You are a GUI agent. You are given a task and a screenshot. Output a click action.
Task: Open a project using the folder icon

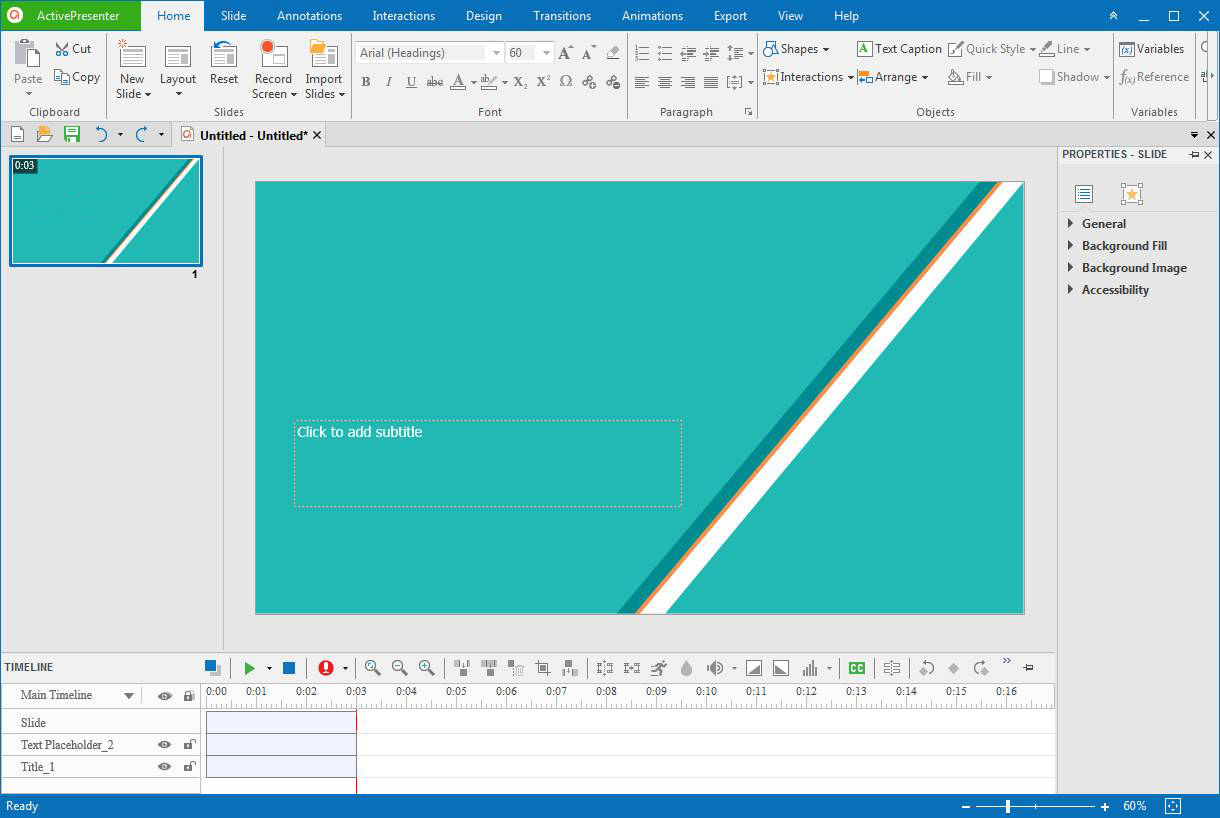44,135
